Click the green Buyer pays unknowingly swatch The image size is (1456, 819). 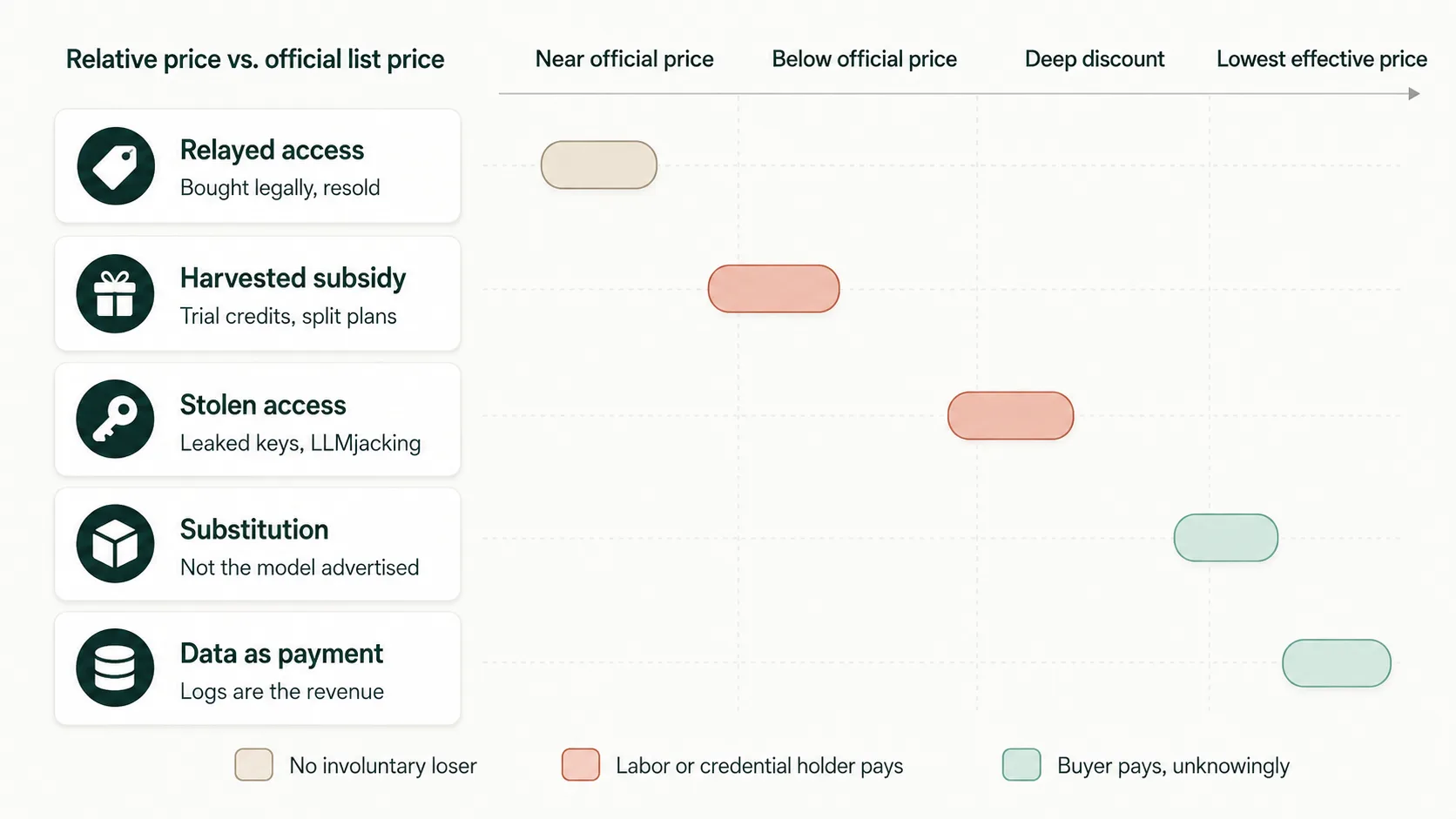[x=1021, y=765]
